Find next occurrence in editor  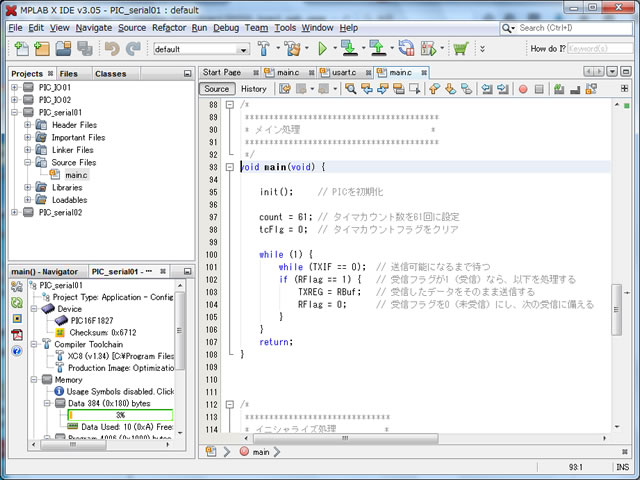point(382,89)
